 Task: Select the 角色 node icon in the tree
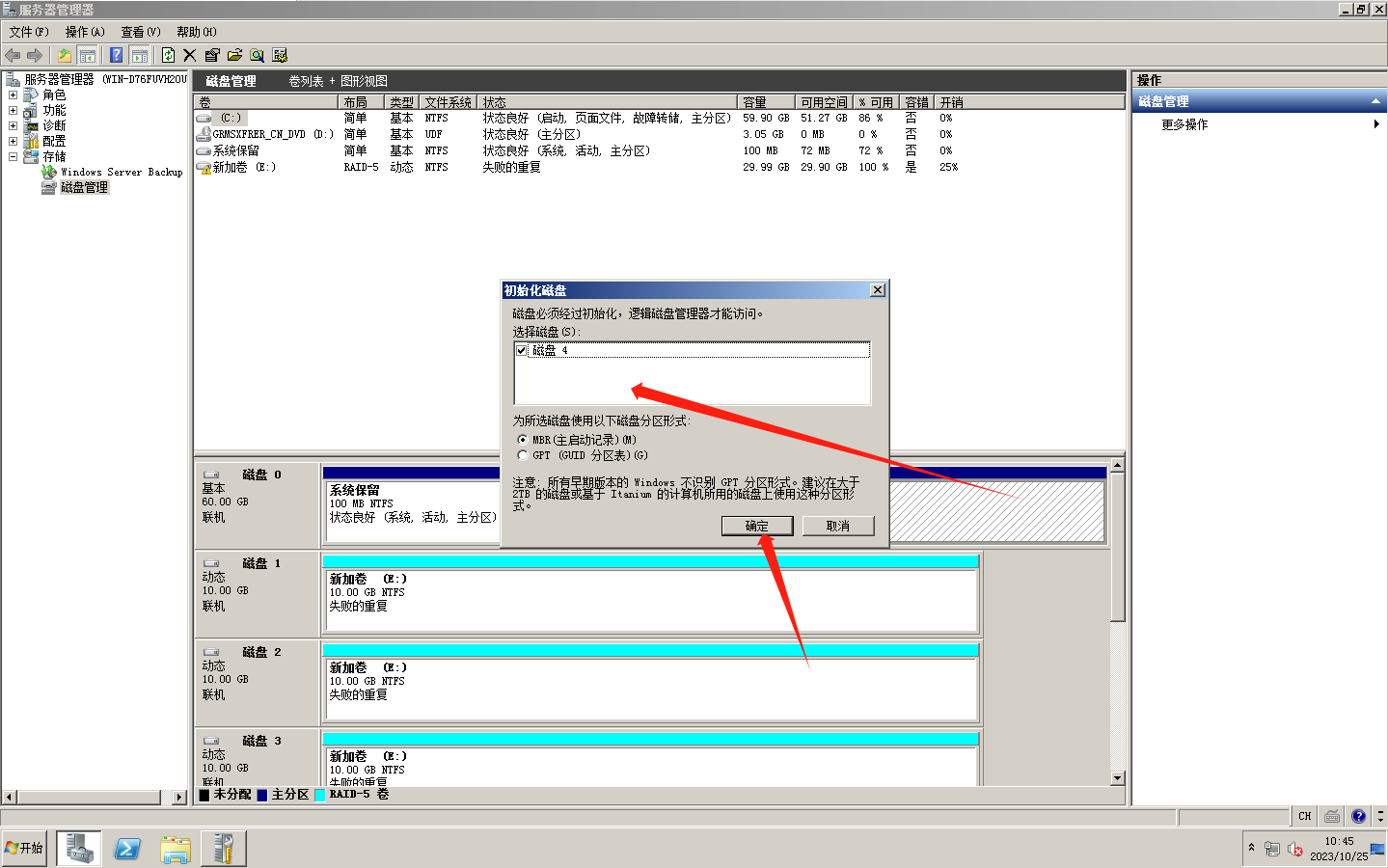(x=31, y=95)
